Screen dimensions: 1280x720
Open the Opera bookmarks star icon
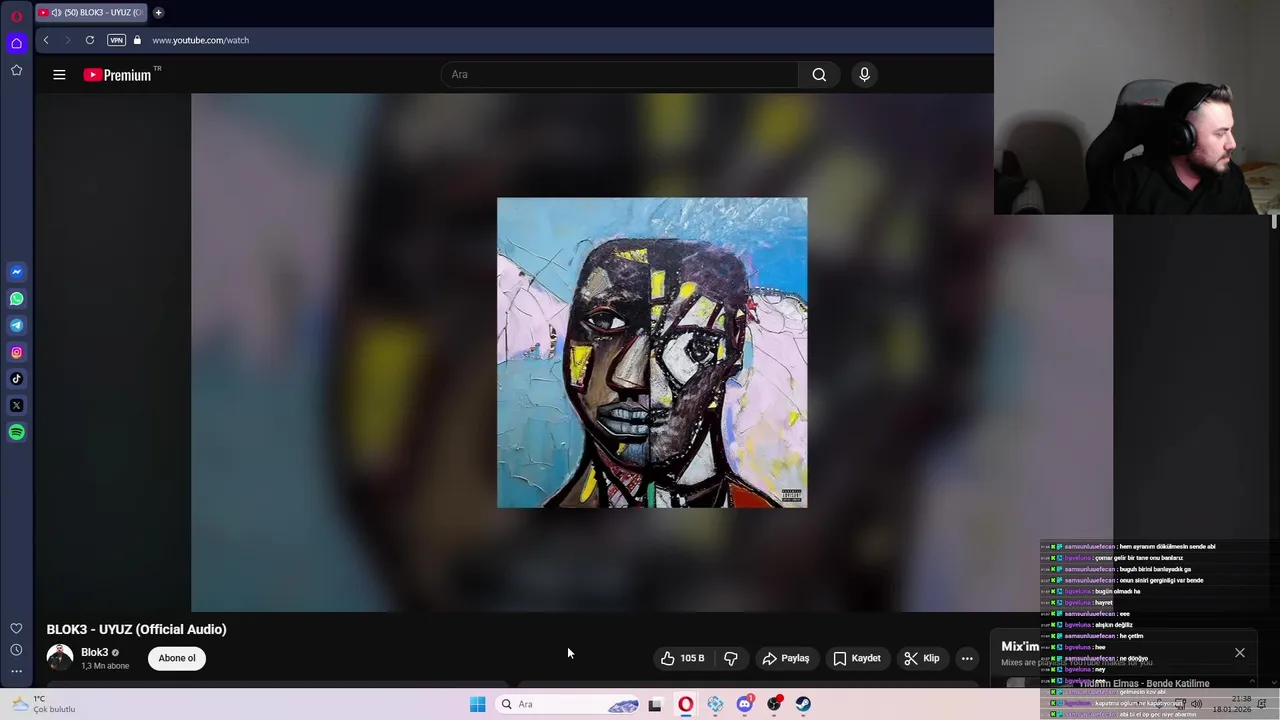[16, 70]
